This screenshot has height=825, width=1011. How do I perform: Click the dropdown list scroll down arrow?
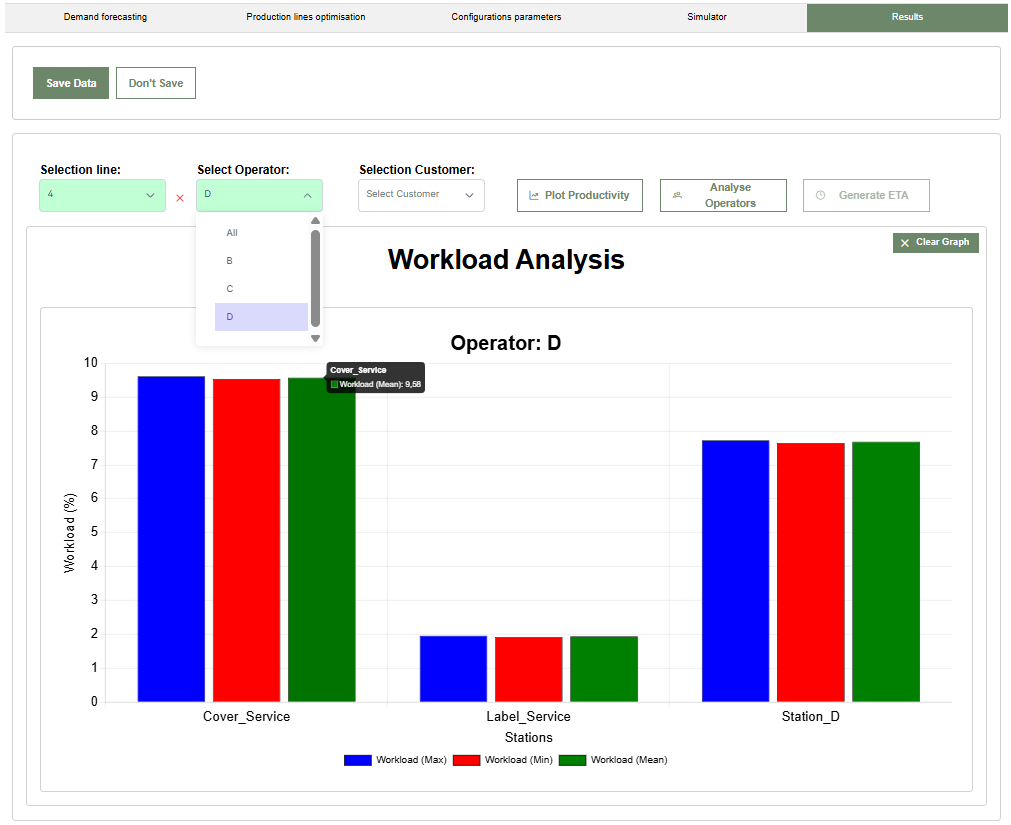316,338
